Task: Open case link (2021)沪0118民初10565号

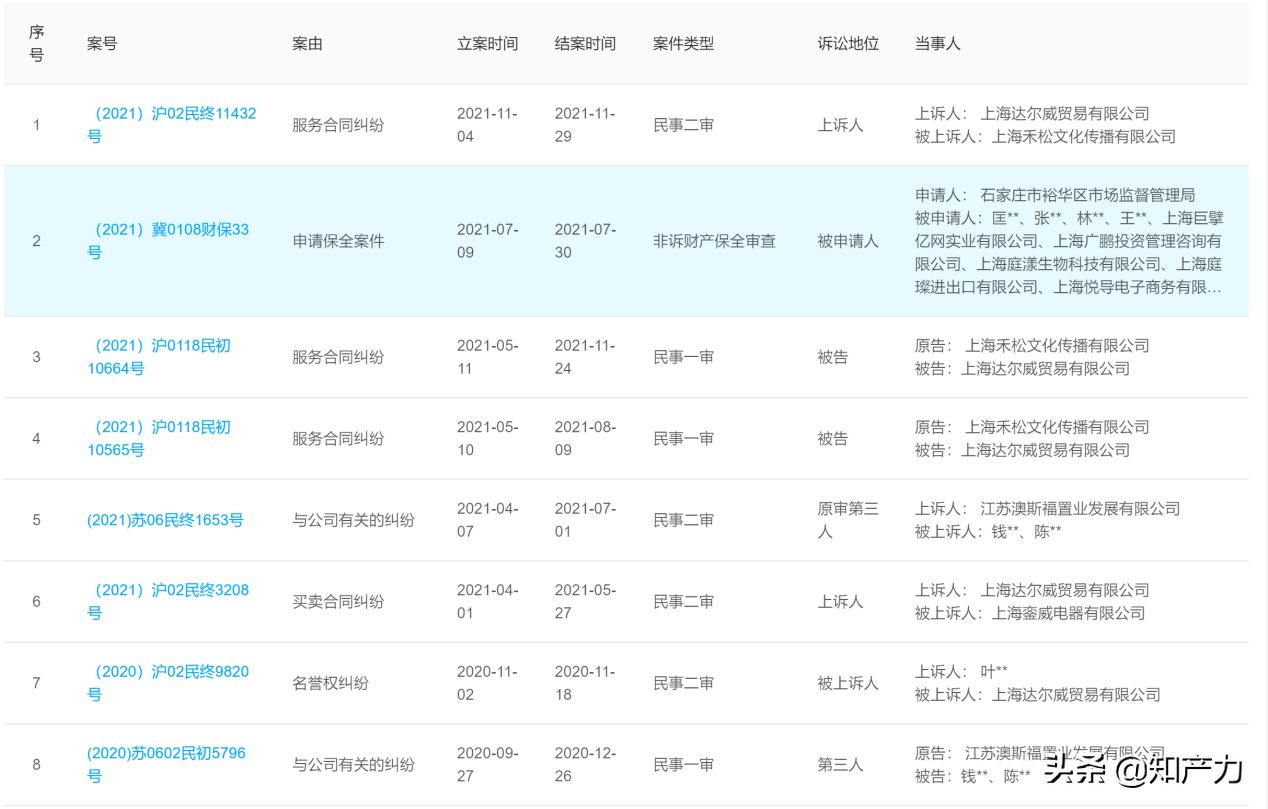Action: click(x=159, y=438)
